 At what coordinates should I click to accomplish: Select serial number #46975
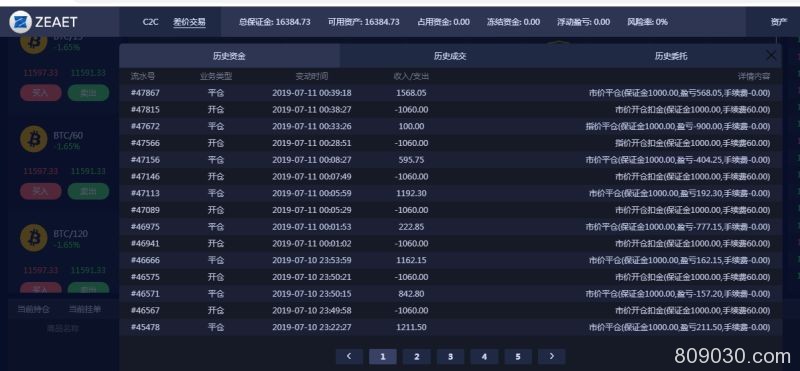[145, 227]
